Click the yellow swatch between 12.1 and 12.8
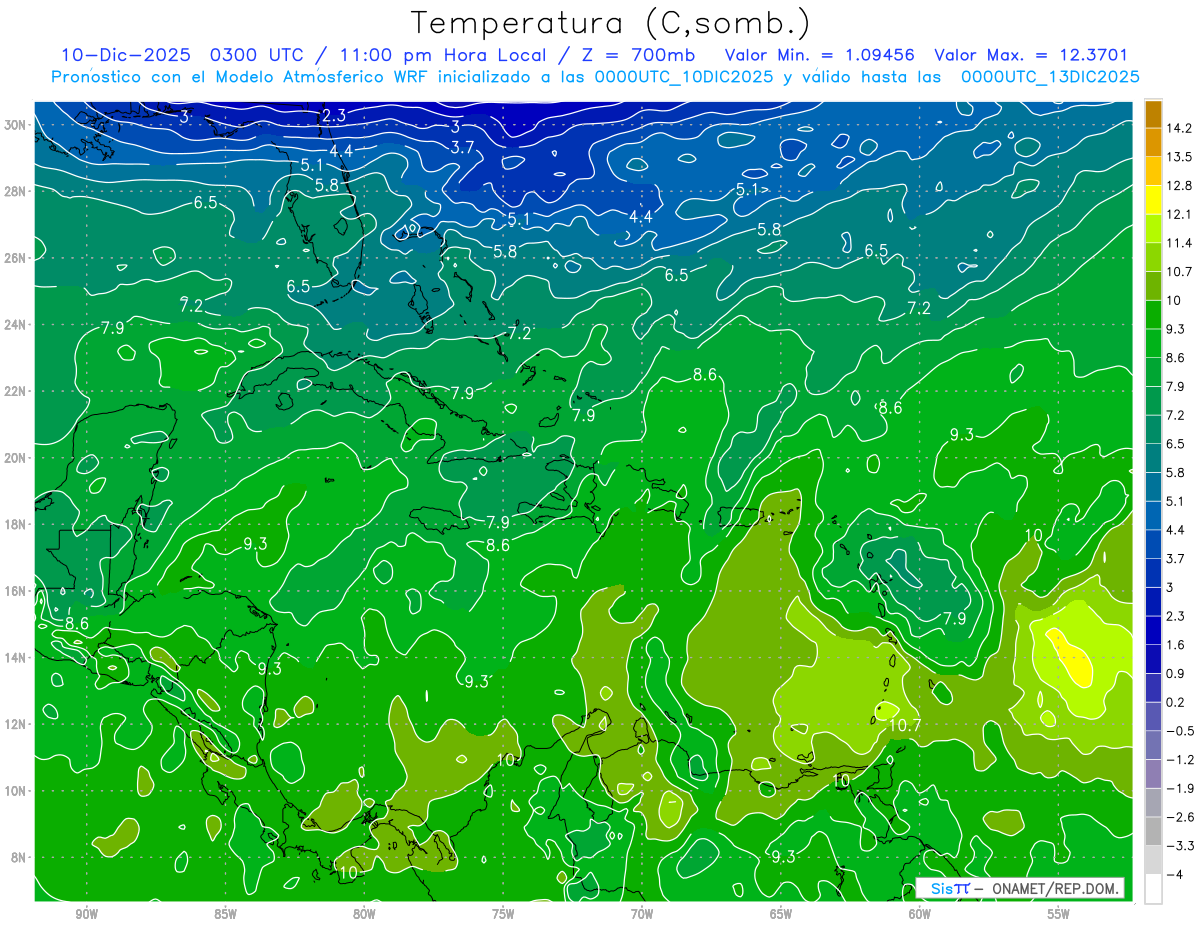This screenshot has height=927, width=1200. (x=1153, y=200)
